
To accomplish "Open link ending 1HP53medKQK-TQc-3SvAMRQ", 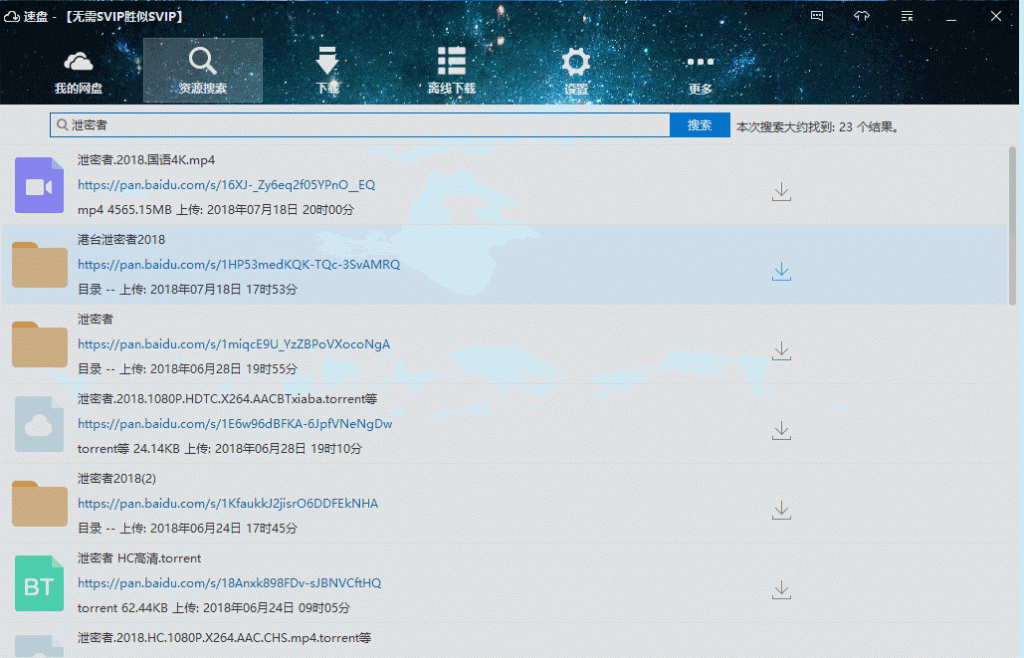I will pyautogui.click(x=238, y=264).
